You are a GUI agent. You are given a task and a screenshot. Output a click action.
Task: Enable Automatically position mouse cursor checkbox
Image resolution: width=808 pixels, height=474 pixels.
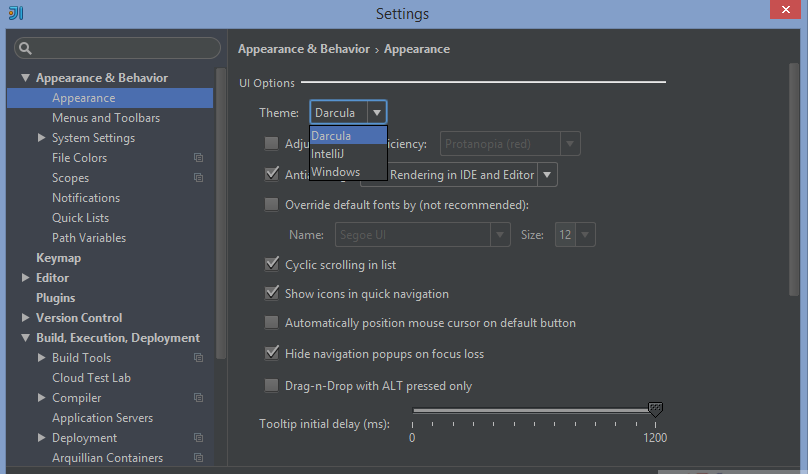click(x=271, y=323)
